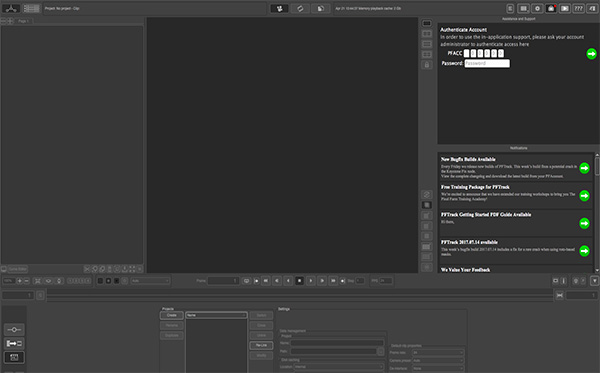Click the collapse down-arrow button at far right
This screenshot has height=373, width=600.
(x=594, y=281)
